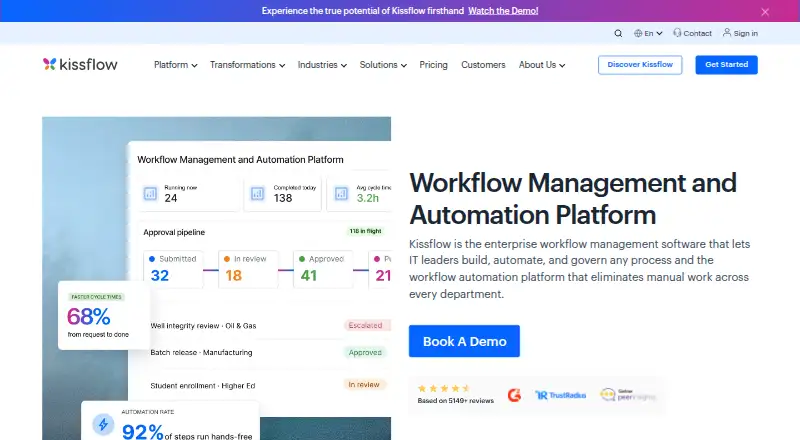Click the green Approved status badge
Screen dimensions: 800x440
(x=365, y=352)
